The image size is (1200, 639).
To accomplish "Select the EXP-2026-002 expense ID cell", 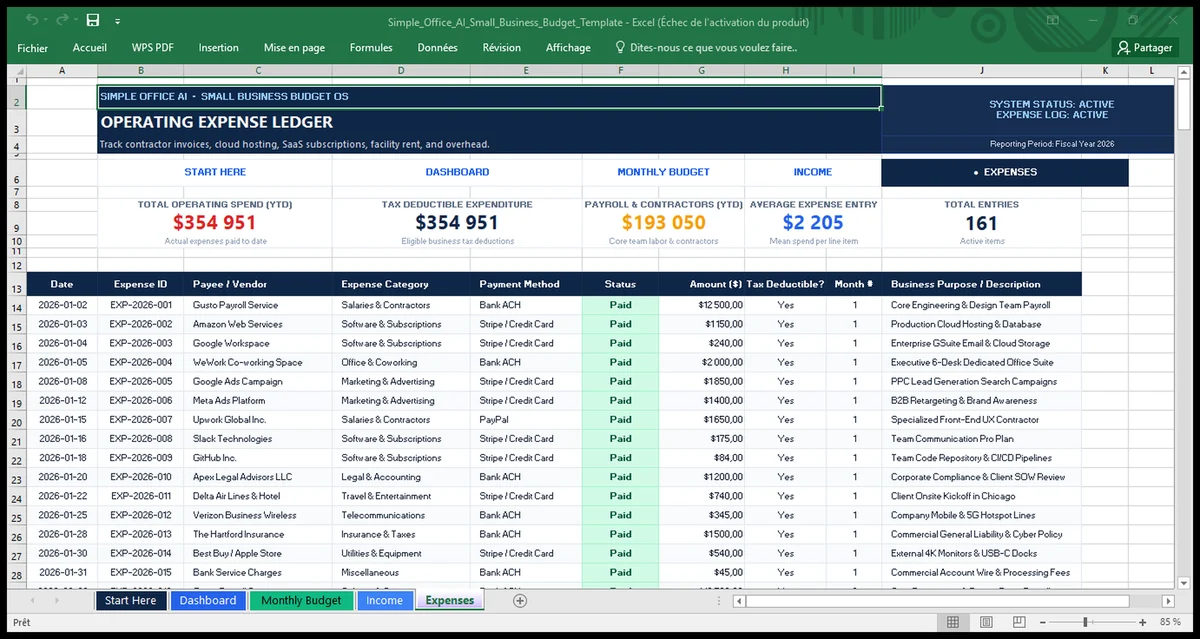I will (x=140, y=324).
